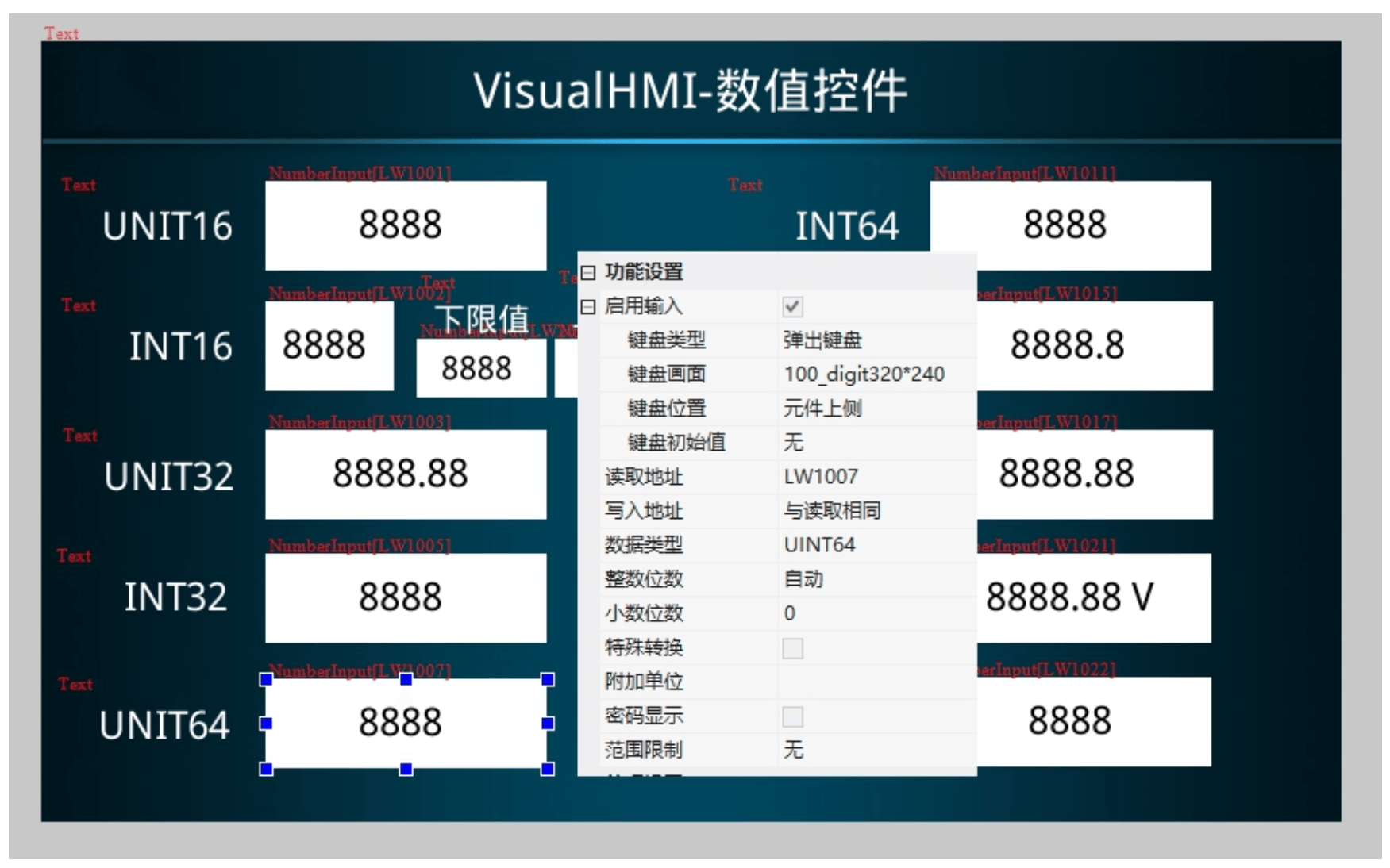Open 键盘位置 dropdown showing 元件上侧
This screenshot has height=868, width=1390.
873,409
